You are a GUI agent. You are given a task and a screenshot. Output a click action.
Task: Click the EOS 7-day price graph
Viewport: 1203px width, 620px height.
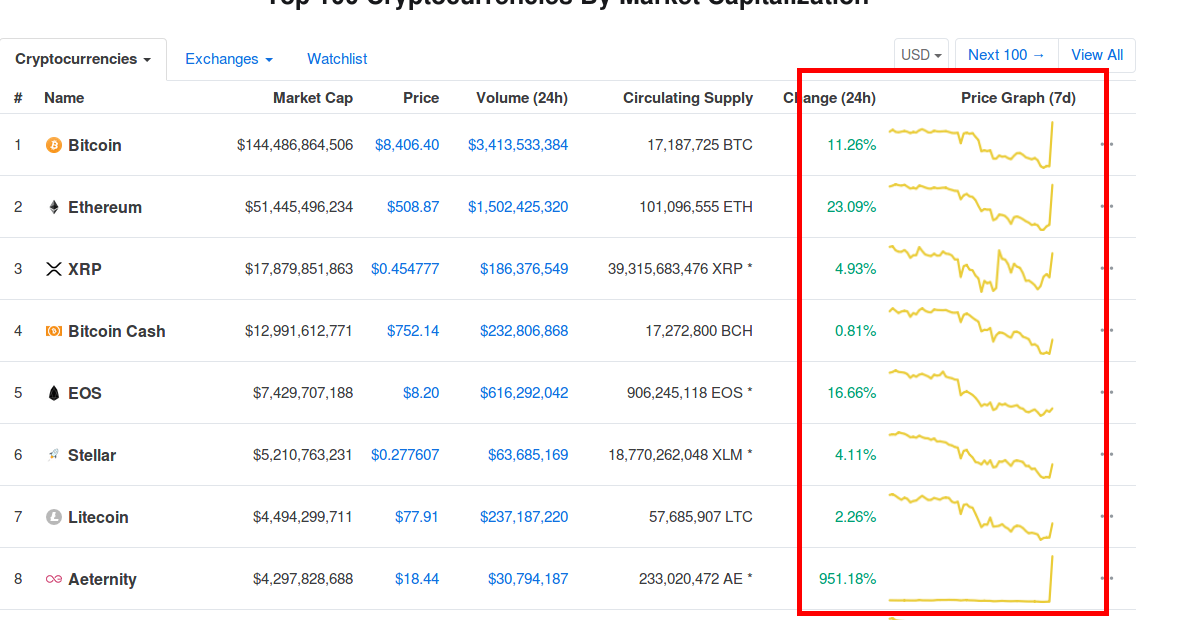971,393
